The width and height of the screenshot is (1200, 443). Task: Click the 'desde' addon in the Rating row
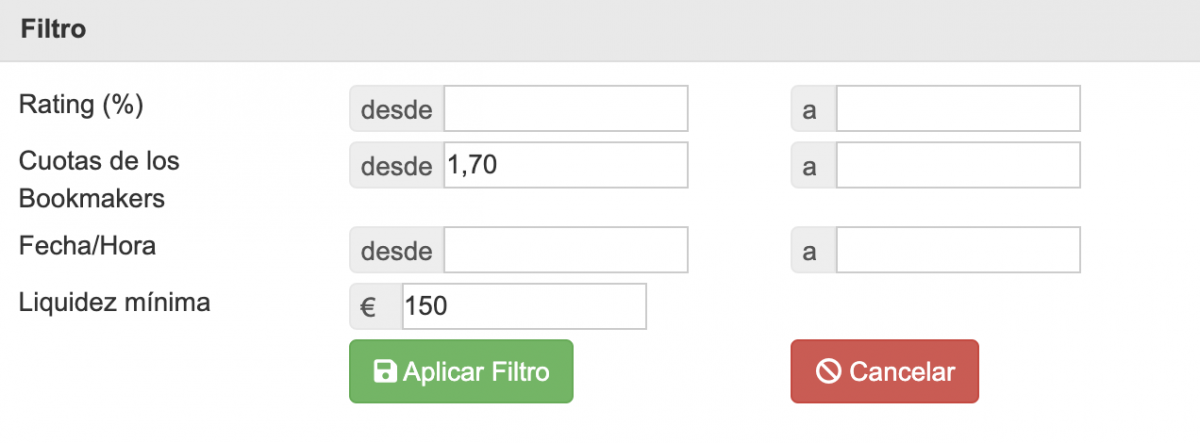pyautogui.click(x=396, y=109)
